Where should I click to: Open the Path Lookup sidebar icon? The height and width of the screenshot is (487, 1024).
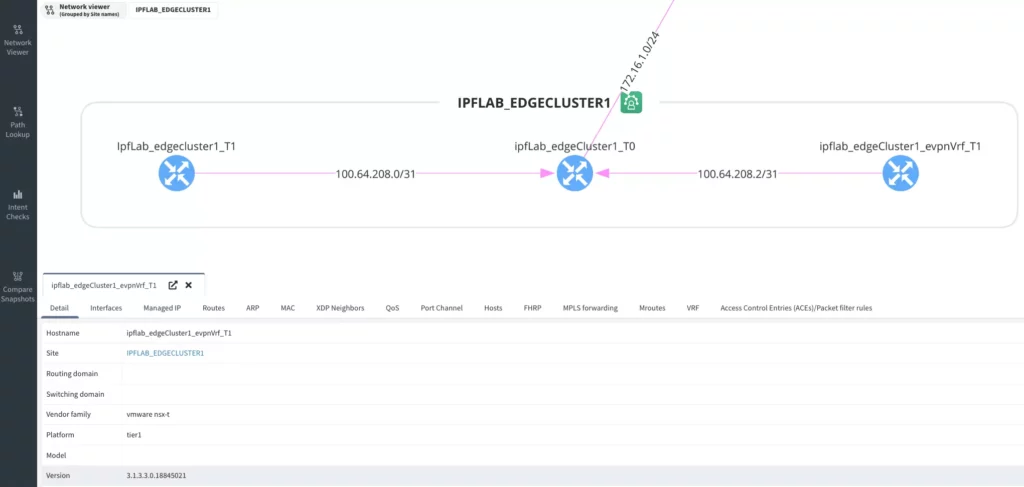(18, 121)
